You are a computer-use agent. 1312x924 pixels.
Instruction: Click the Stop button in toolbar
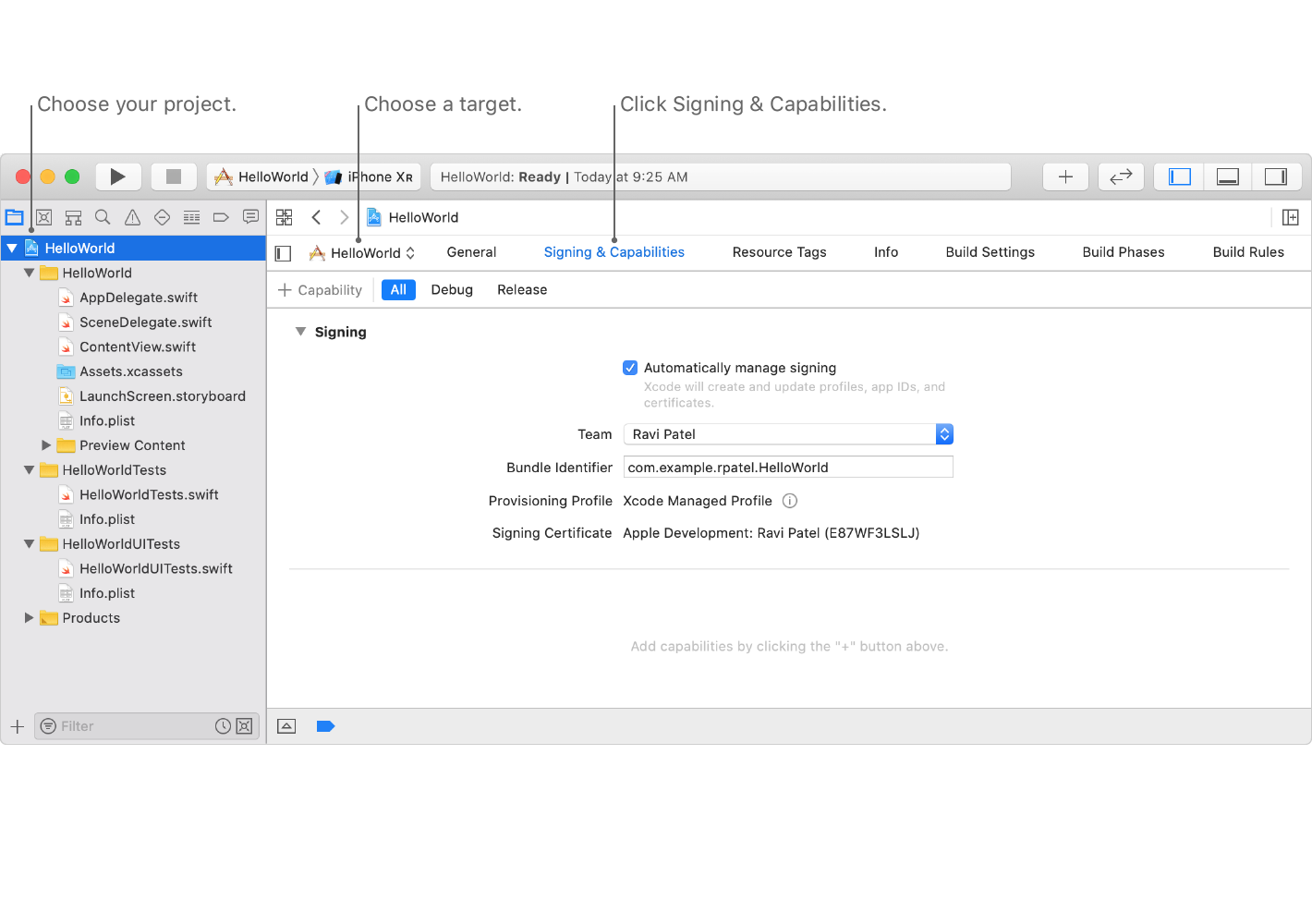(x=173, y=176)
